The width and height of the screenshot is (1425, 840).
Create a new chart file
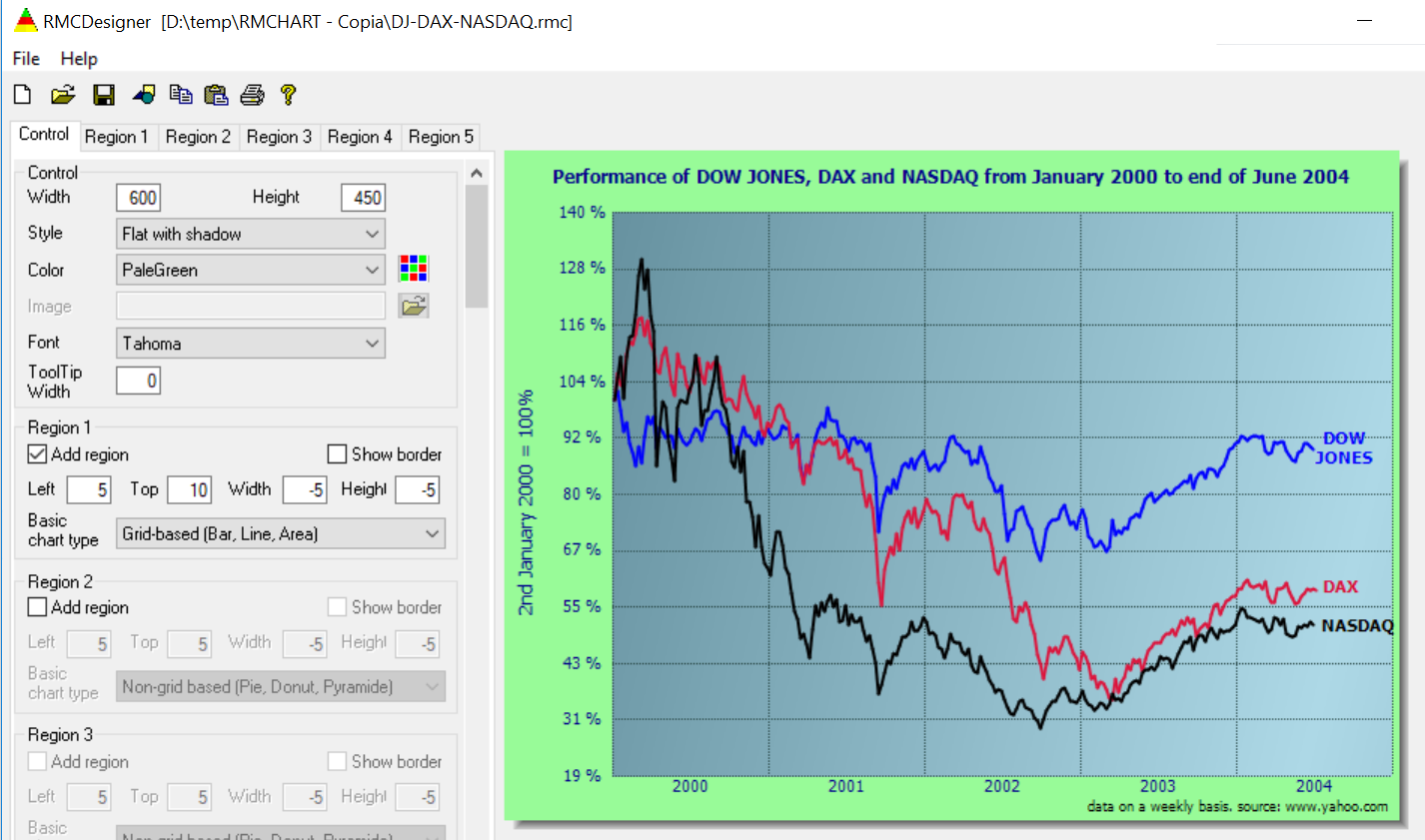(x=22, y=95)
